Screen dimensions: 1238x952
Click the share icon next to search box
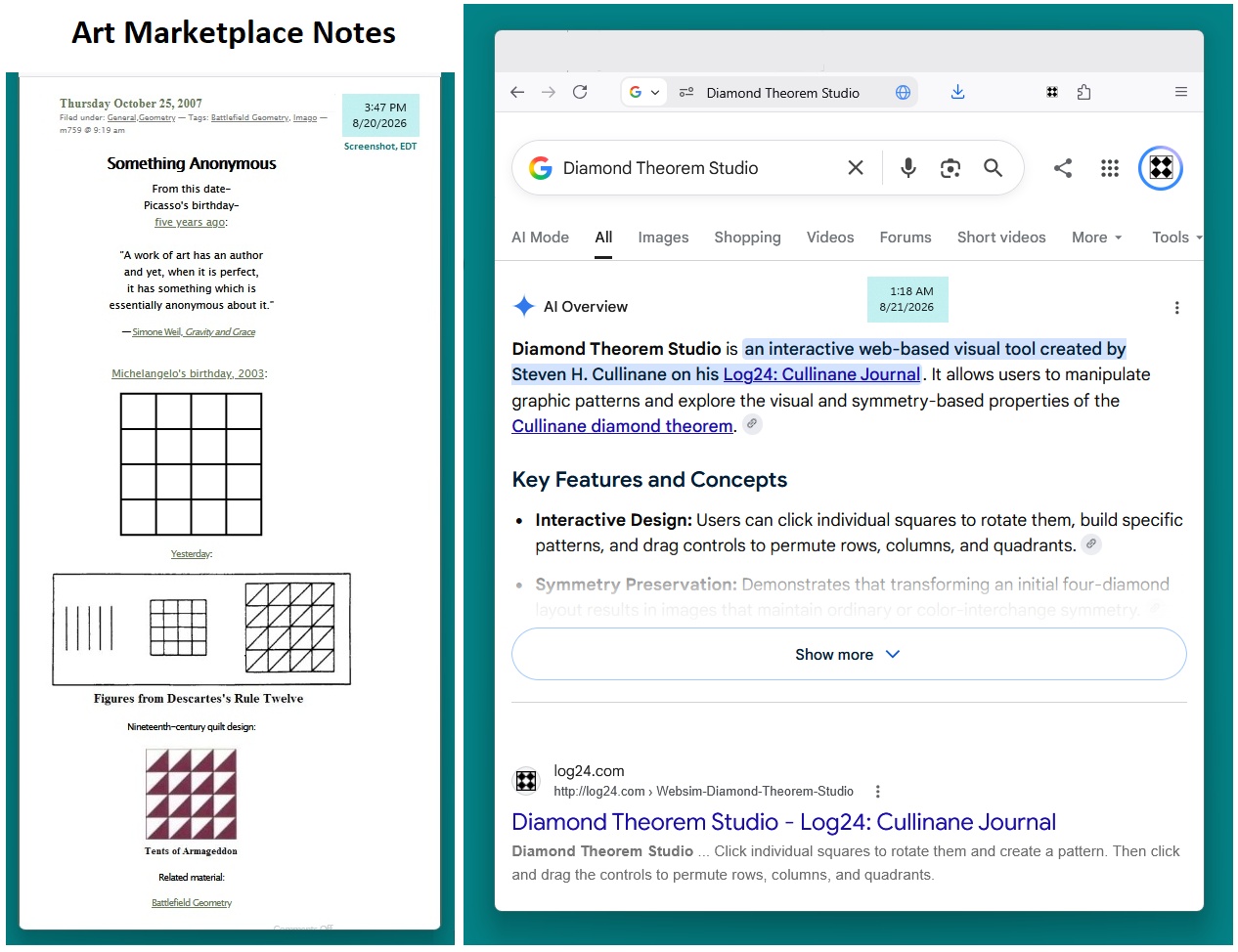(1063, 168)
